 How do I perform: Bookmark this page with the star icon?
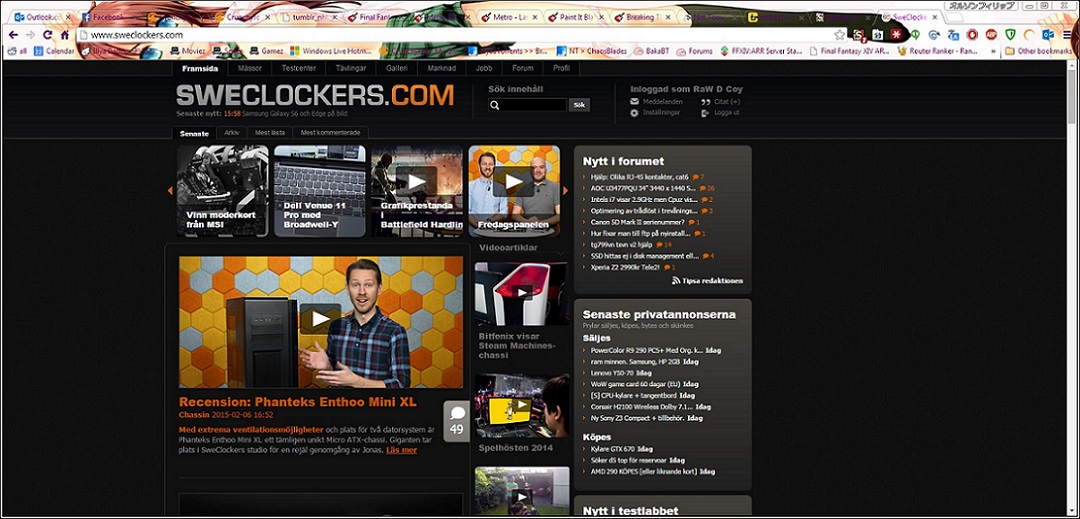pyautogui.click(x=840, y=34)
